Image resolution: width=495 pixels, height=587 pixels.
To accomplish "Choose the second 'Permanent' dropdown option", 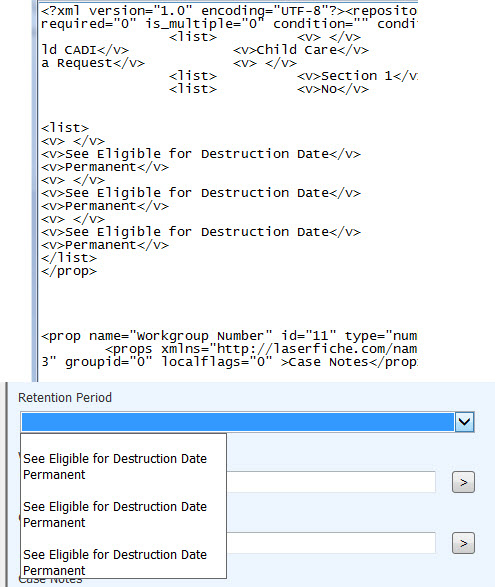I will (x=54, y=523).
